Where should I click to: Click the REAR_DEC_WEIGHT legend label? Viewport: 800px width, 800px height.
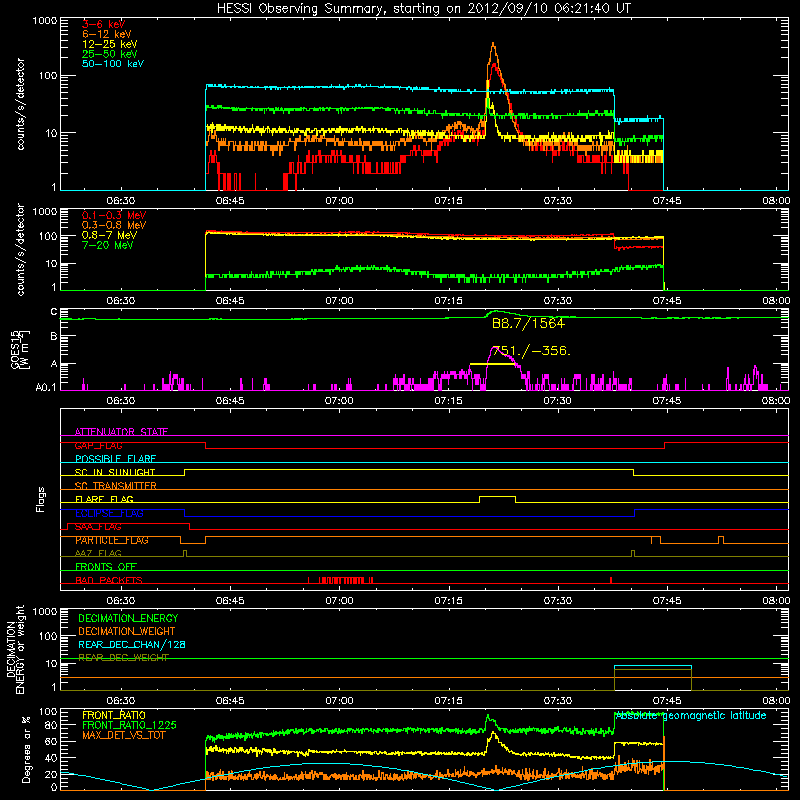tap(123, 658)
